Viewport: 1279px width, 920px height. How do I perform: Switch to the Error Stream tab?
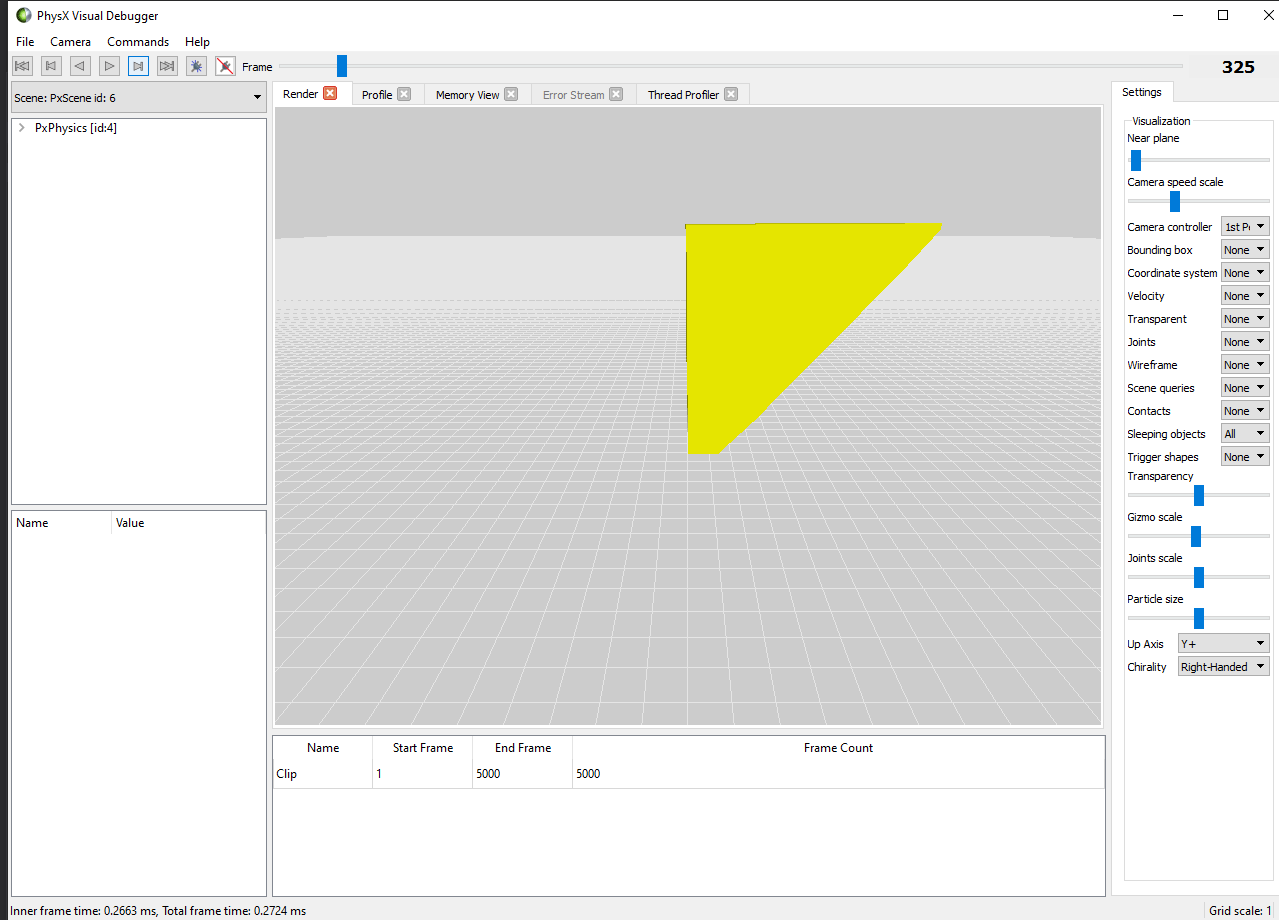tap(573, 95)
